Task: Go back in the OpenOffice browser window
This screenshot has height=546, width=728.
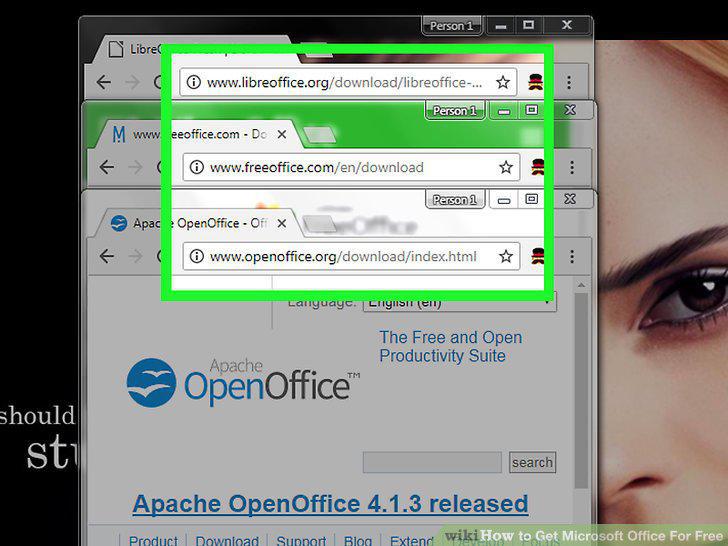Action: (107, 256)
